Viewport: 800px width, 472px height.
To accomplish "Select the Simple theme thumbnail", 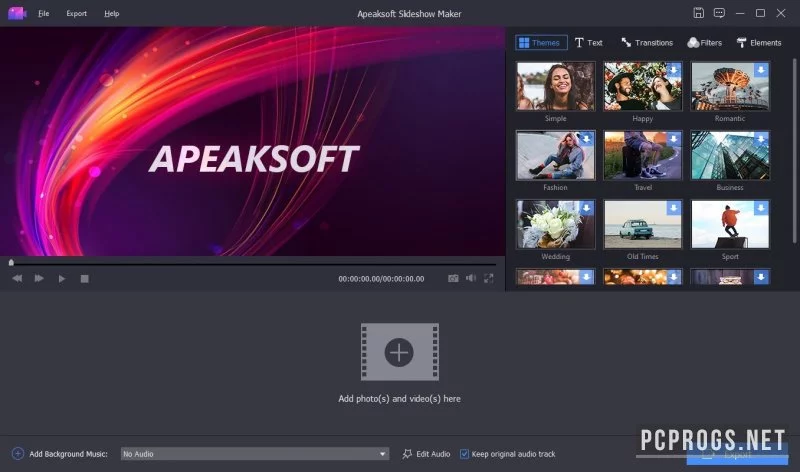I will point(555,86).
